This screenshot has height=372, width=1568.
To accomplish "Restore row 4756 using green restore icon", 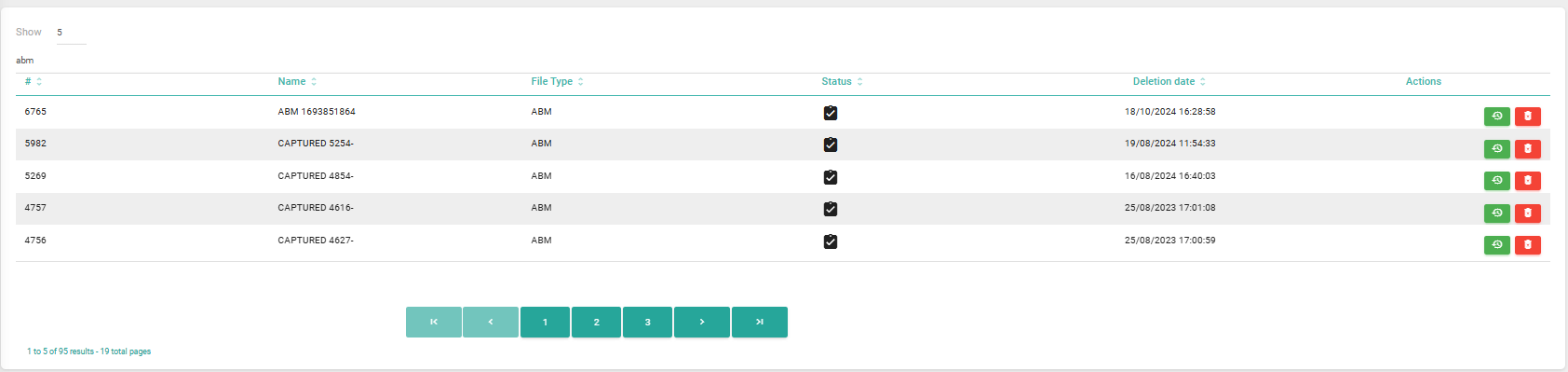I will tap(1496, 245).
